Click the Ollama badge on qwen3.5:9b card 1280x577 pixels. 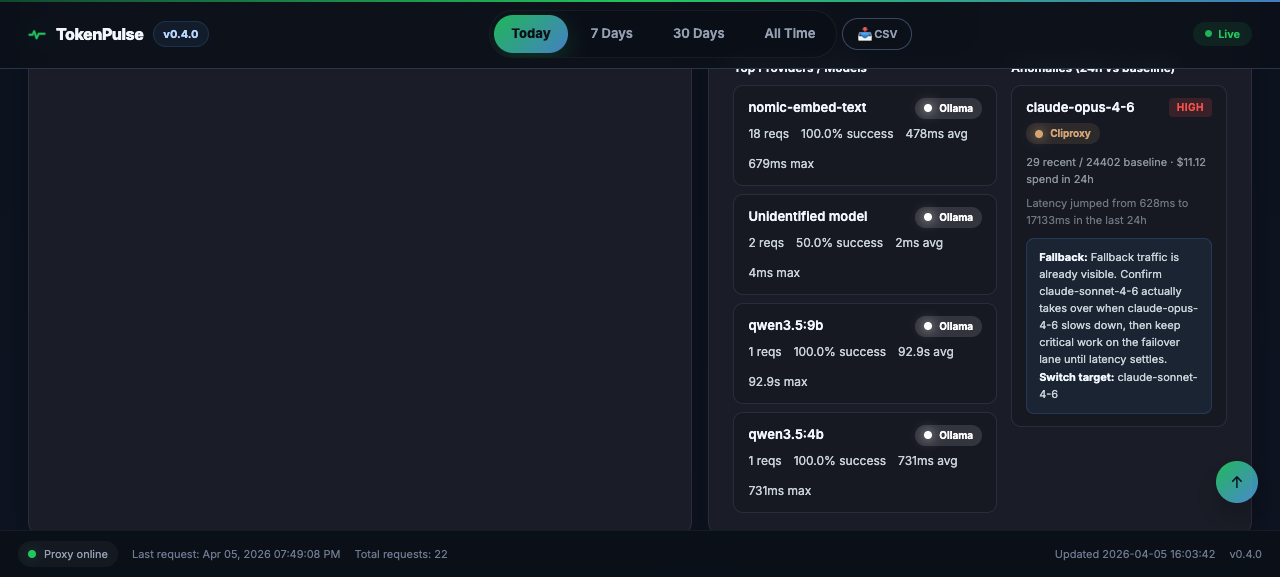(x=948, y=326)
